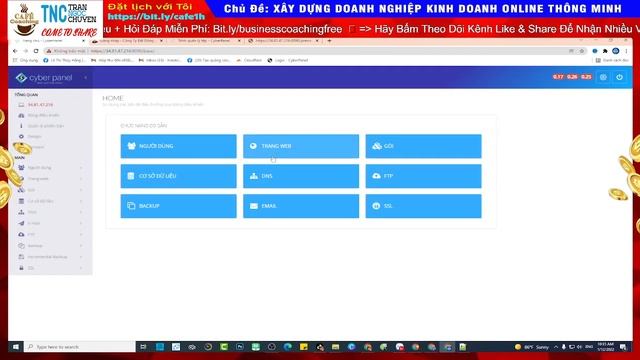Click the version info icon in sidebar
Viewport: 640px width, 360px height.
21,126
